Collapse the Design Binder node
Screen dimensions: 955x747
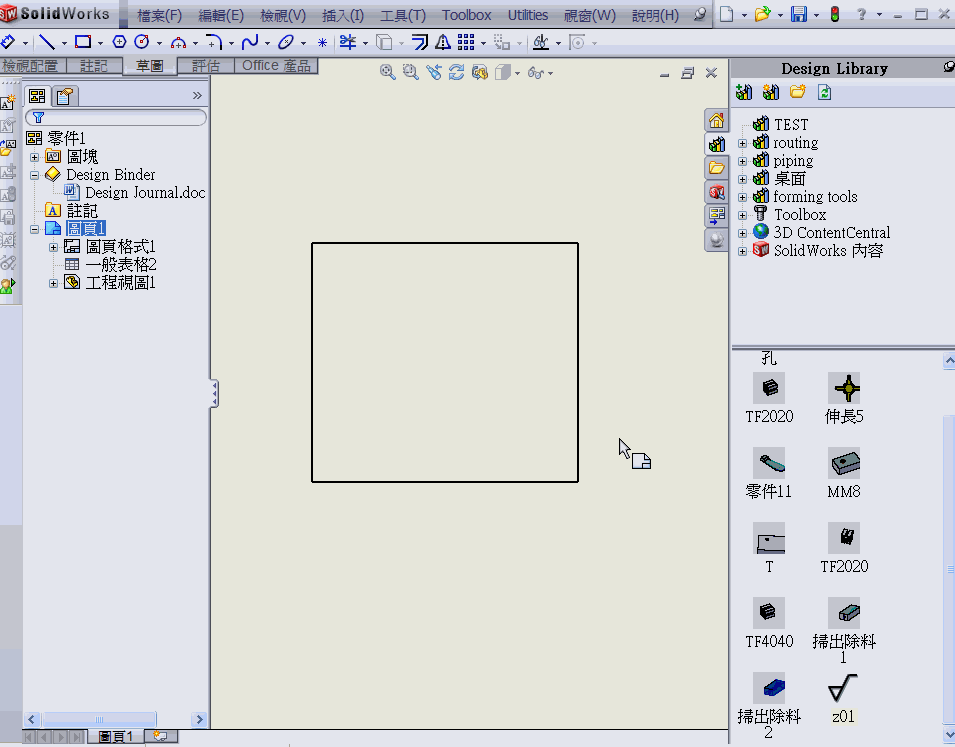[35, 175]
